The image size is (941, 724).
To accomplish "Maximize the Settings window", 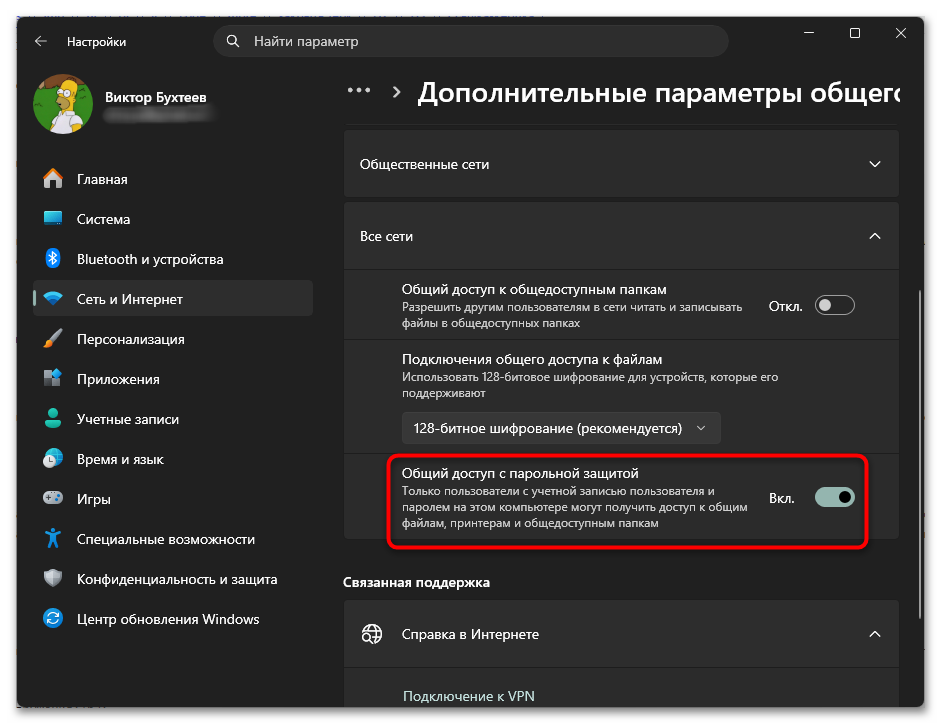I will tap(855, 33).
